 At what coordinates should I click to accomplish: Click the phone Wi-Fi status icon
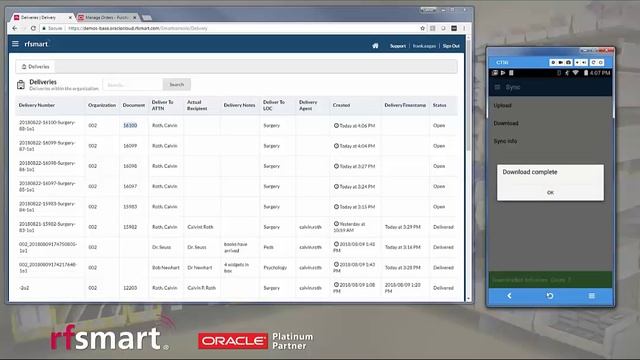pyautogui.click(x=576, y=73)
